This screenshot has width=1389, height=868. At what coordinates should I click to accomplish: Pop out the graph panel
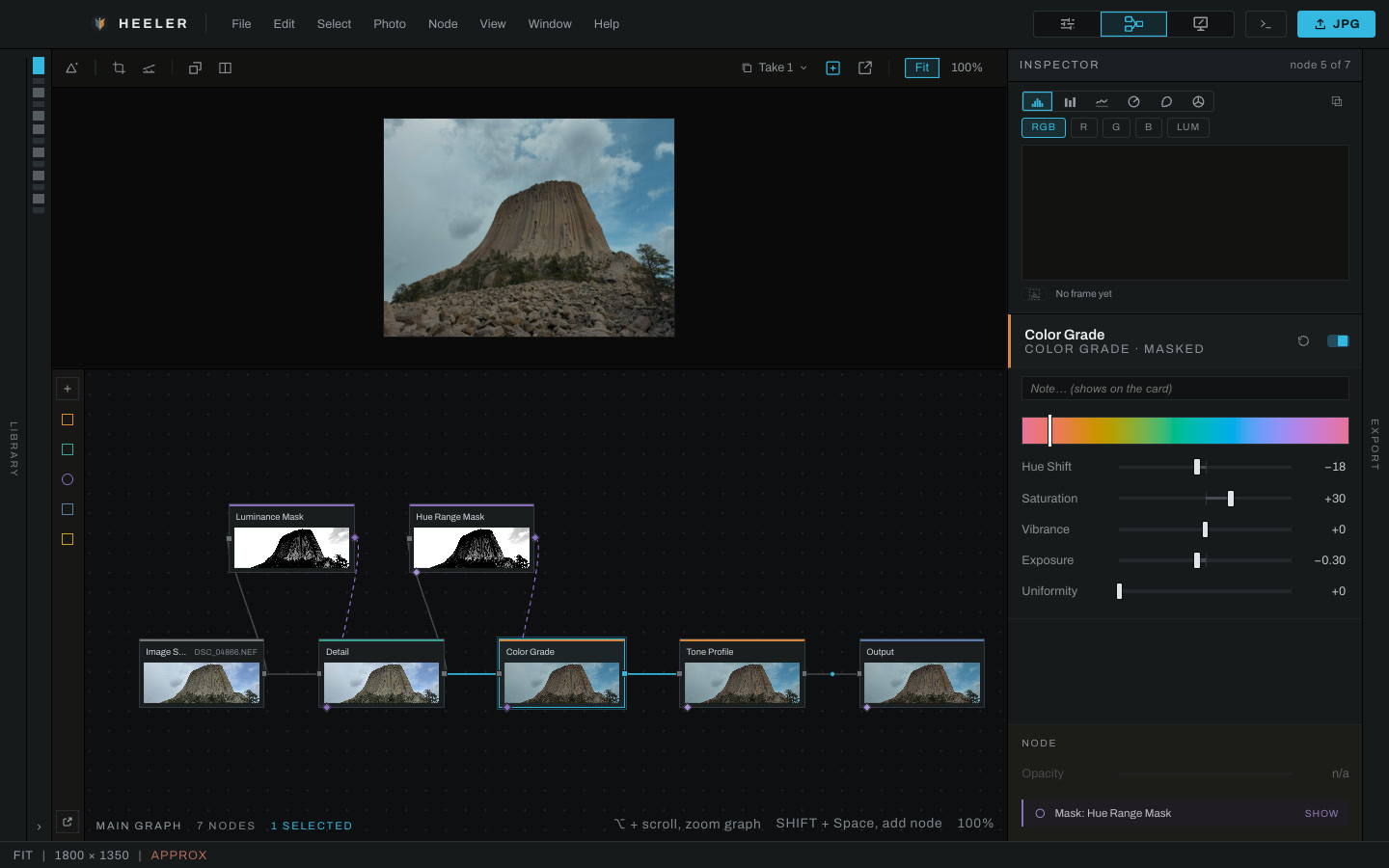coord(68,822)
